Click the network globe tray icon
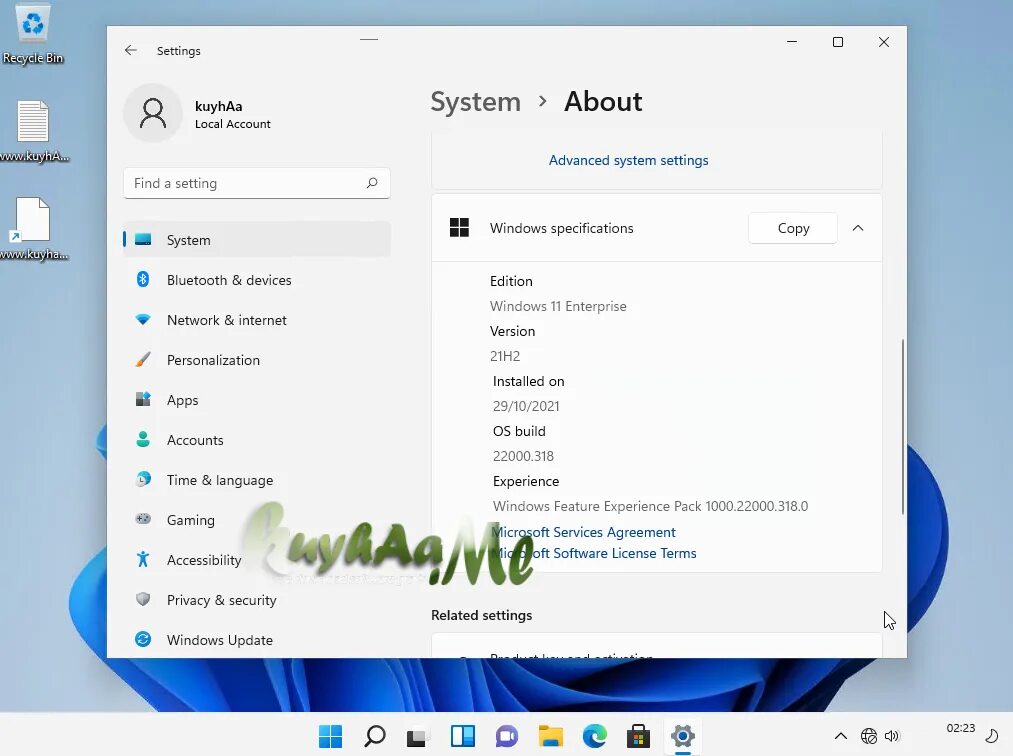This screenshot has height=756, width=1013. 869,735
